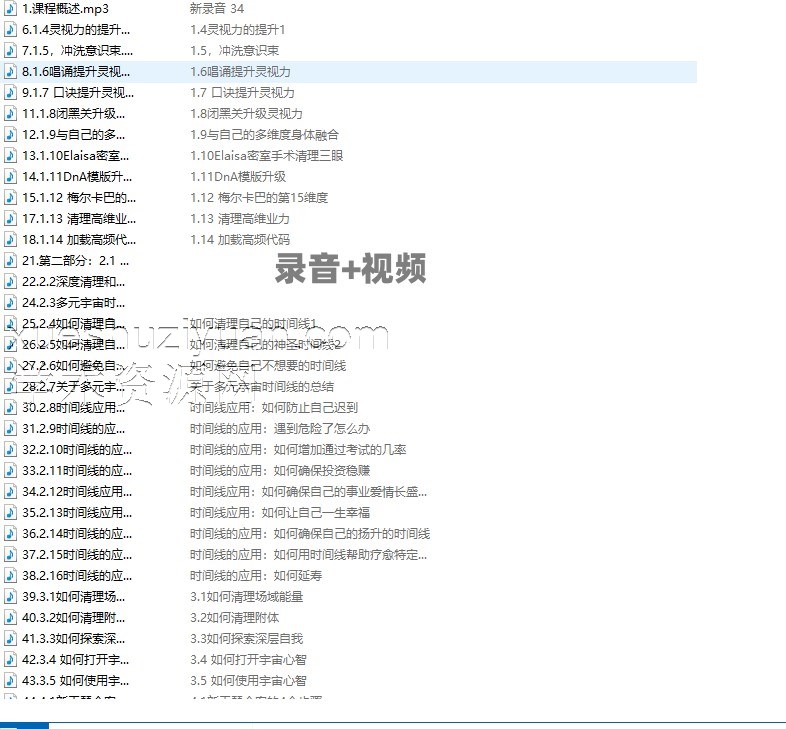Select the file name 36.2.14时间线的应...
786x729 pixels.
click(x=77, y=534)
